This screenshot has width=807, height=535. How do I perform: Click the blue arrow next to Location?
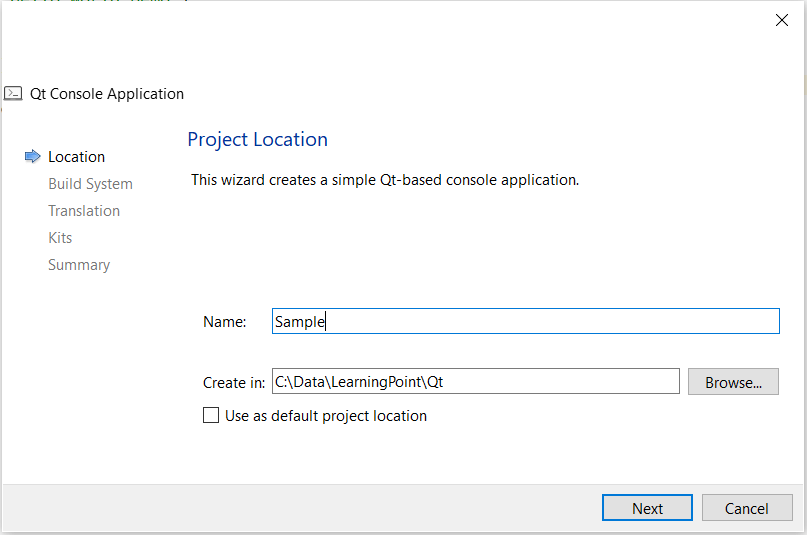coord(33,156)
